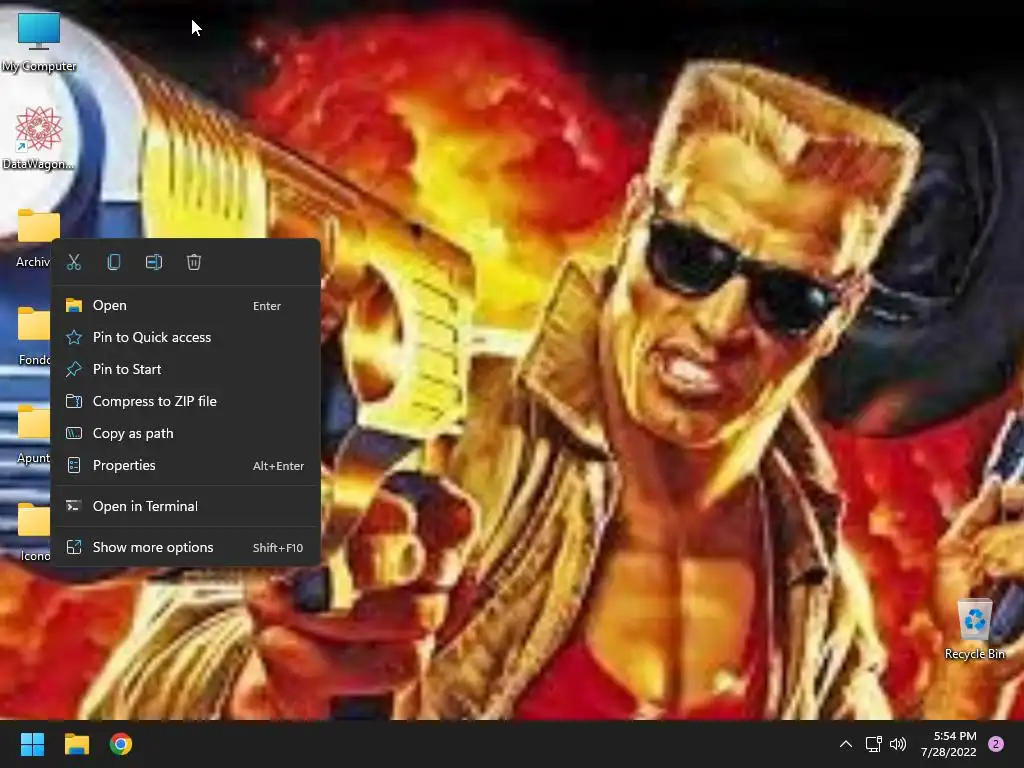Select the DataWagon desktop shortcut
The image size is (1024, 768).
pyautogui.click(x=39, y=138)
